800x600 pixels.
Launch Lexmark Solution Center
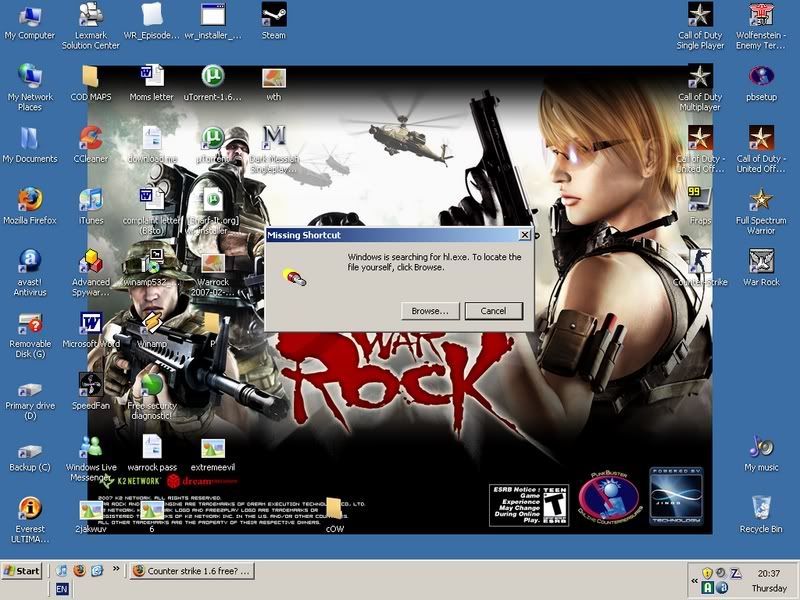click(x=90, y=16)
